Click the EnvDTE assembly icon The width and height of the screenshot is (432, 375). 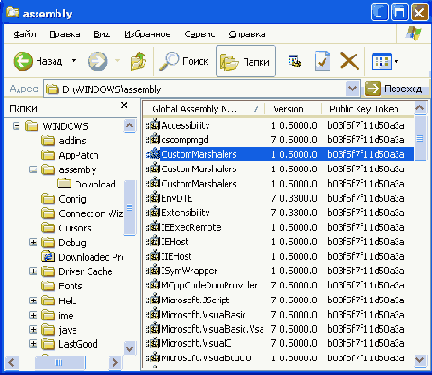tap(153, 198)
